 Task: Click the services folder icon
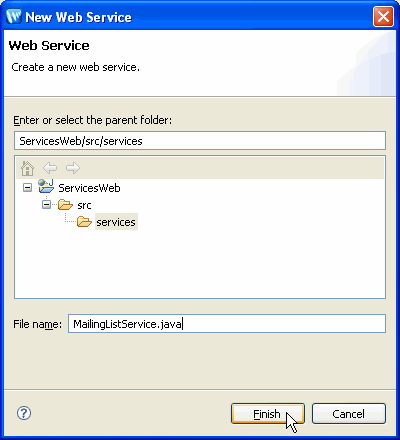coord(84,222)
